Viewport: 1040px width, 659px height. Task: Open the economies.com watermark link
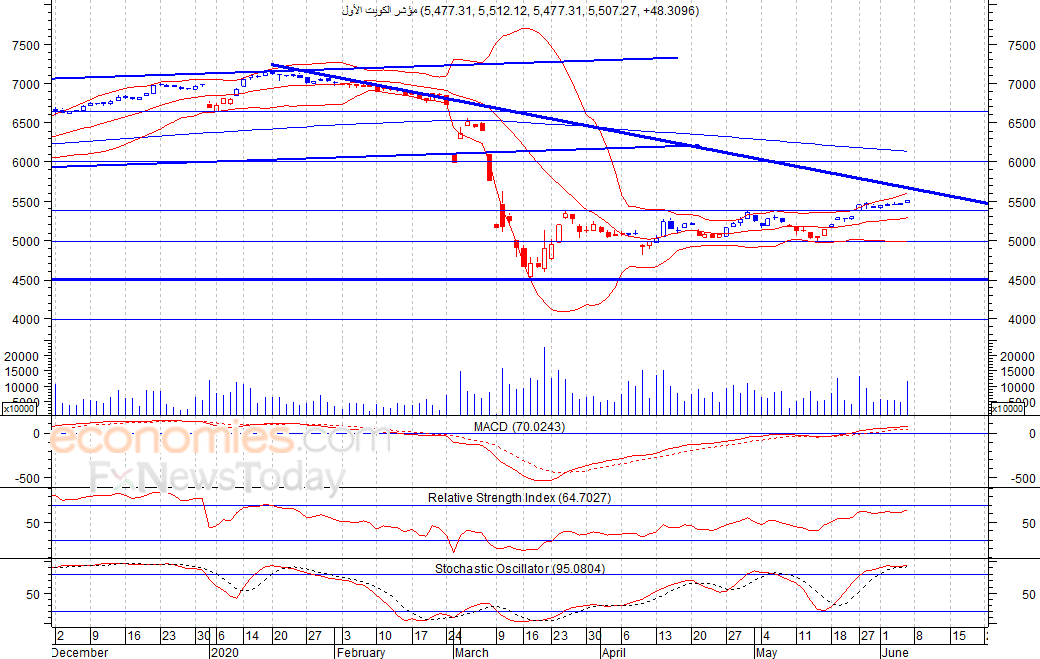coord(220,440)
